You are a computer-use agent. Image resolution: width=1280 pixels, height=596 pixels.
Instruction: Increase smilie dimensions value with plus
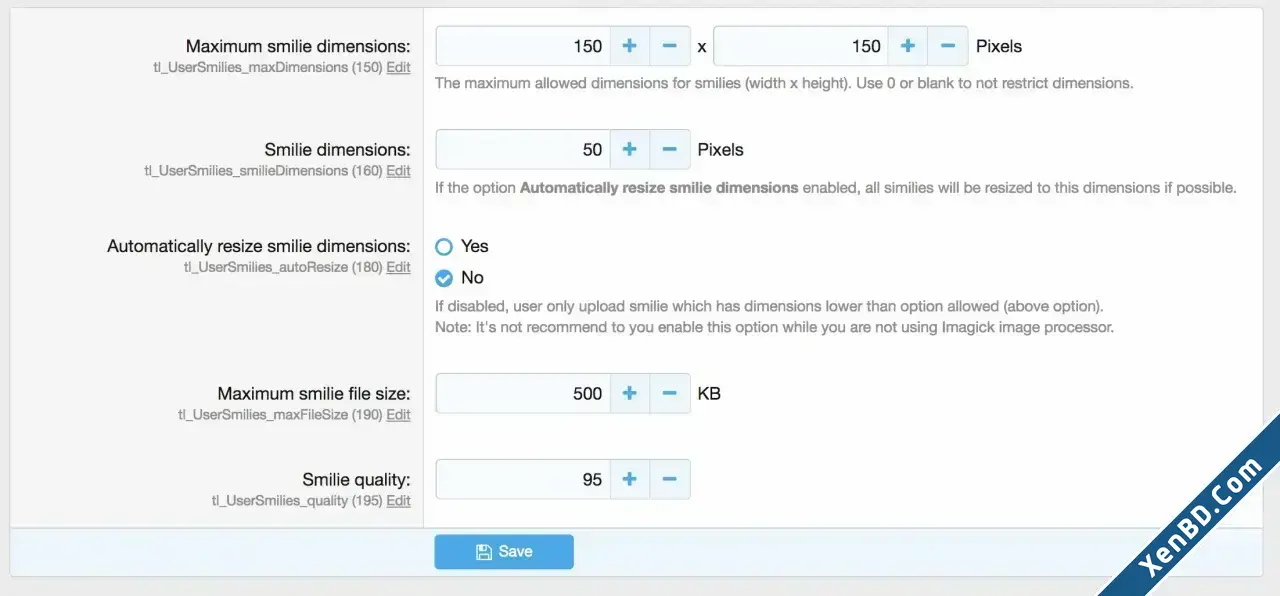tap(629, 149)
